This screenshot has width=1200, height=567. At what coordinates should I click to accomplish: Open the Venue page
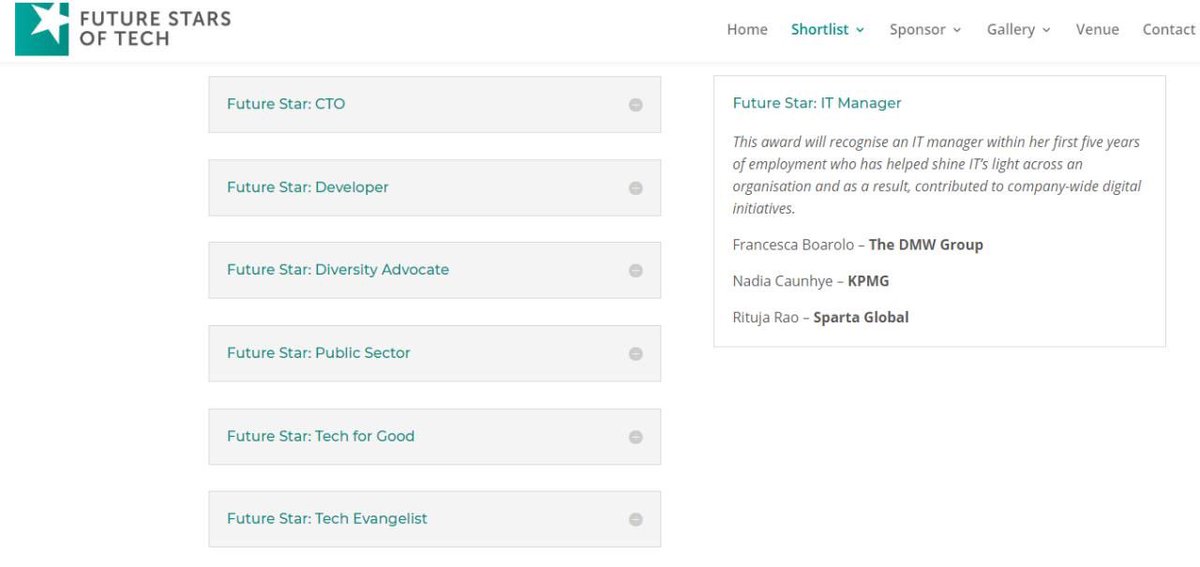pos(1097,29)
